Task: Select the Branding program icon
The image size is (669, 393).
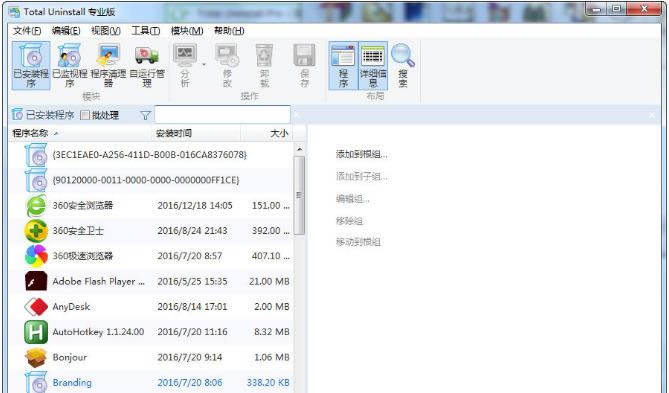Action: tap(36, 382)
